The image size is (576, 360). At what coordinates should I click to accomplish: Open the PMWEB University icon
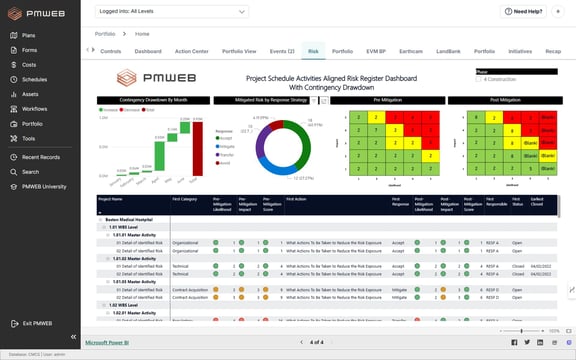click(14, 187)
